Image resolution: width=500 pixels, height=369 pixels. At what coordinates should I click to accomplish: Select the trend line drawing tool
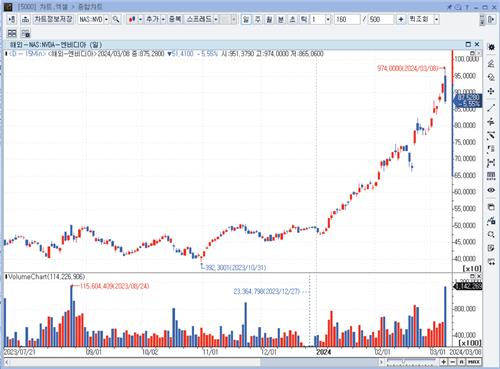491,108
